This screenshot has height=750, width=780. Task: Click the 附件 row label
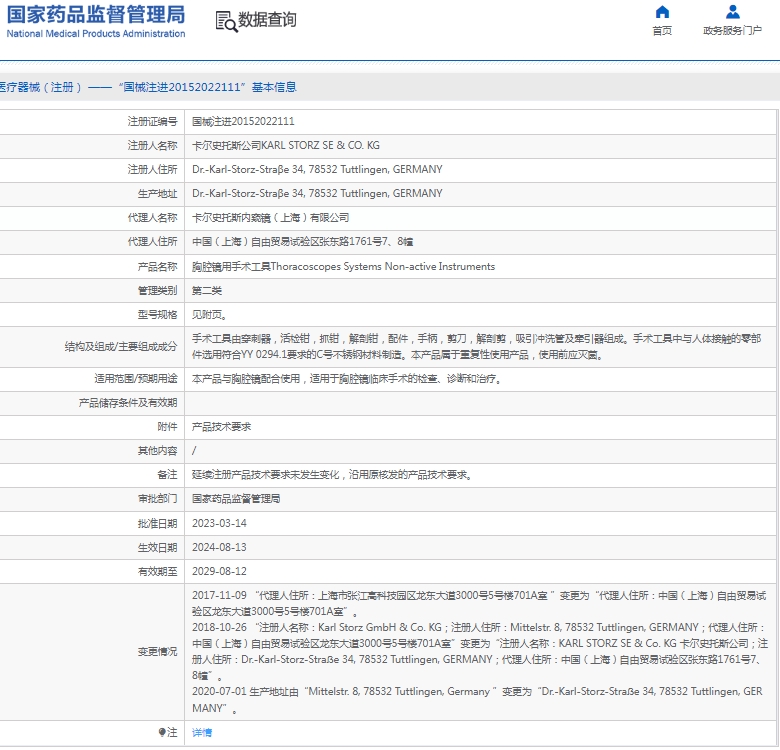tap(167, 427)
